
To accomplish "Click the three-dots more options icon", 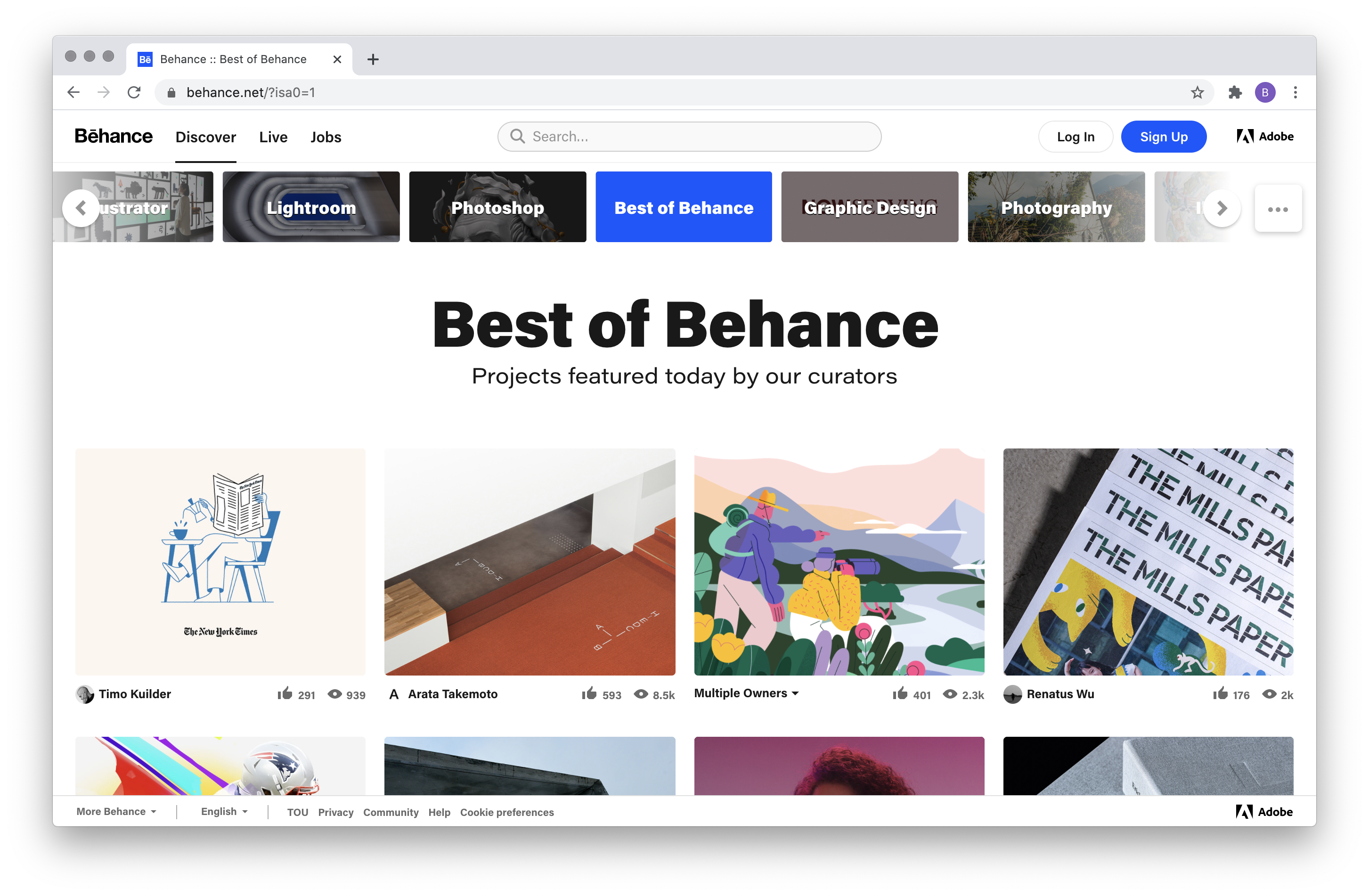I will coord(1278,208).
